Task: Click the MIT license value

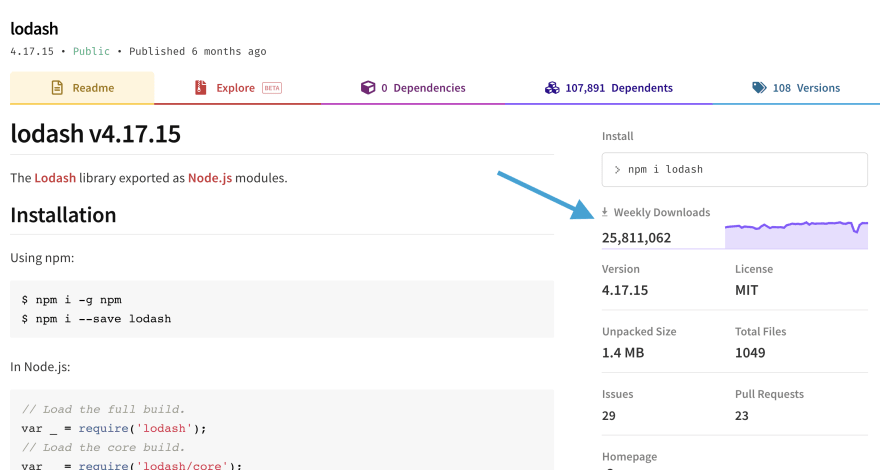Action: pyautogui.click(x=746, y=290)
